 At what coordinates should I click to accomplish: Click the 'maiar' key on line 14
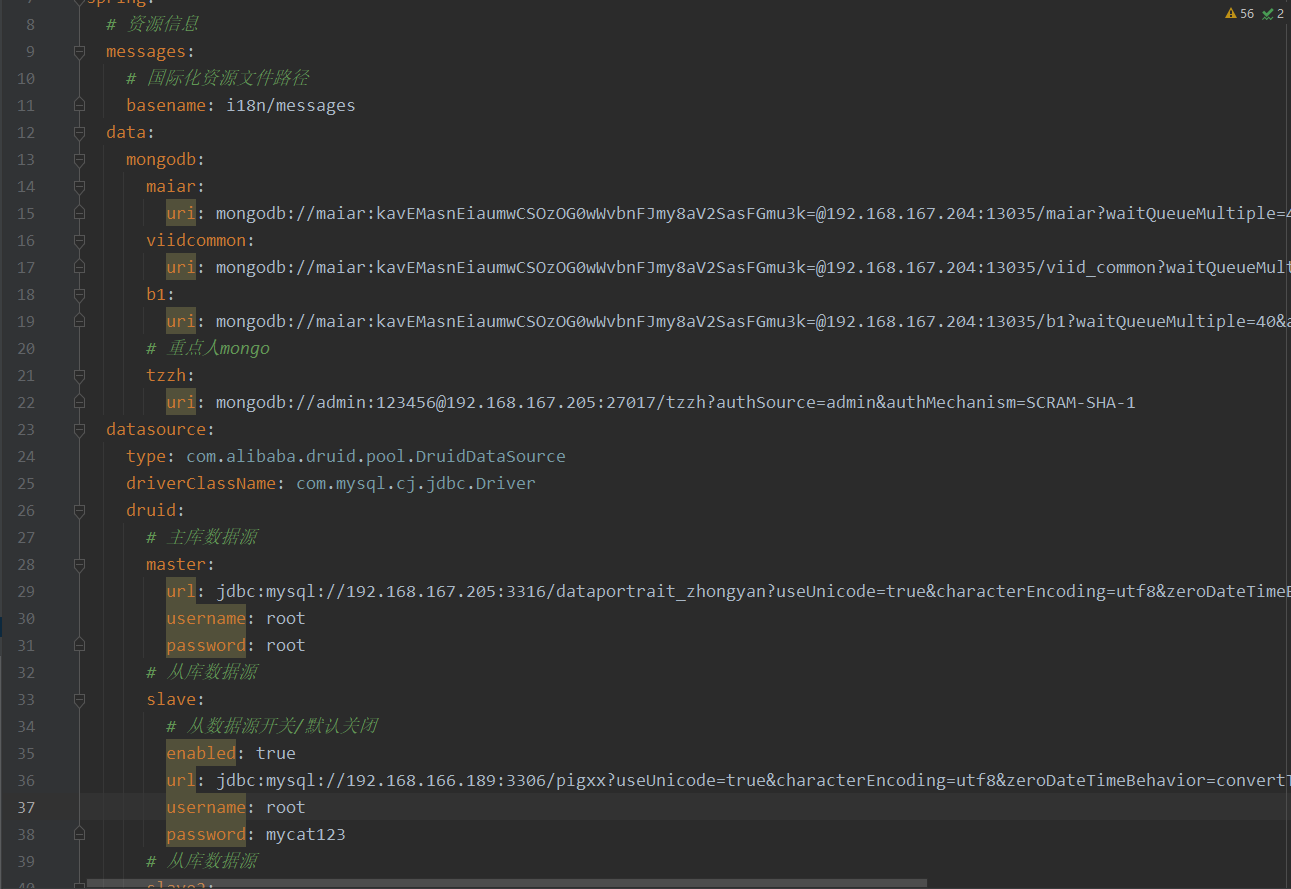click(x=171, y=187)
